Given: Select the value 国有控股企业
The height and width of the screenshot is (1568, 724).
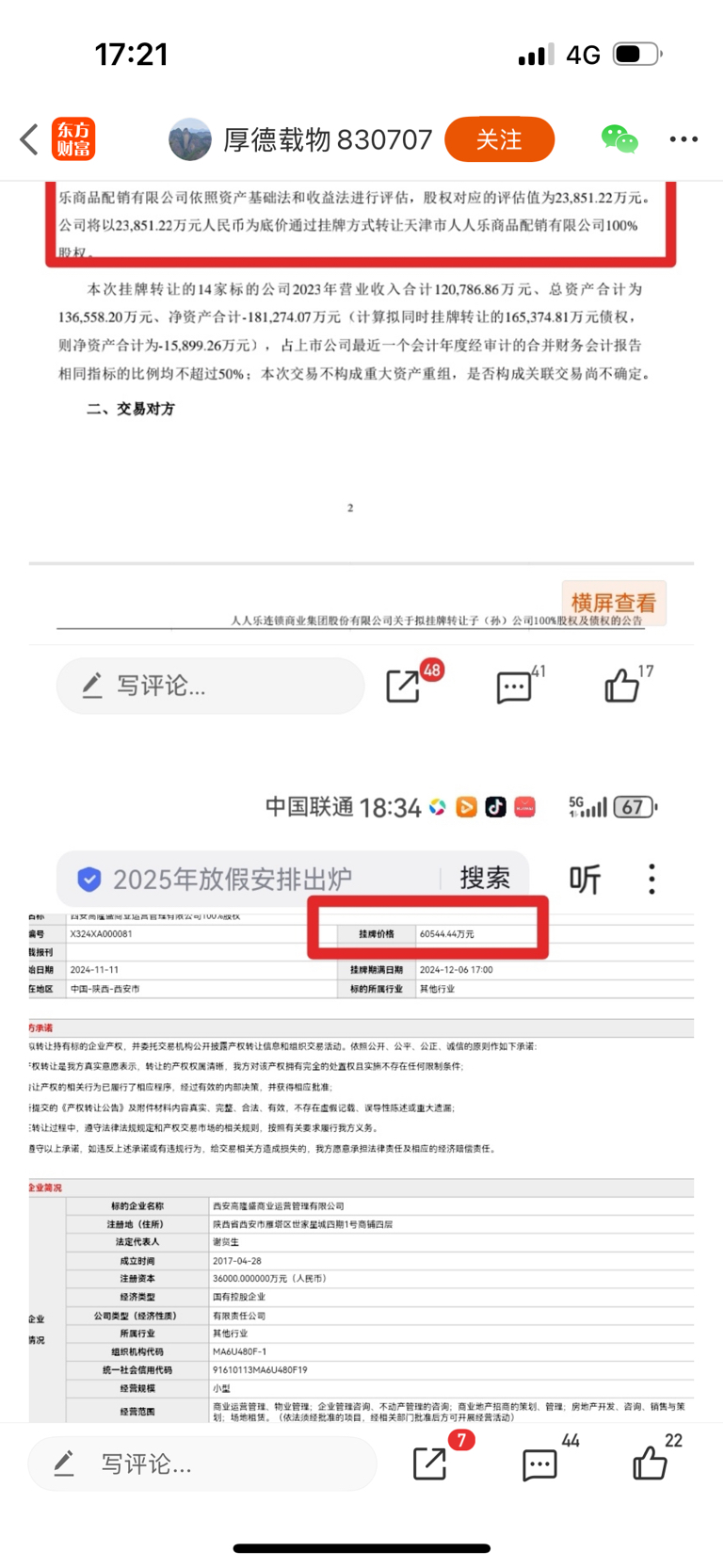Looking at the screenshot, I should point(239,1297).
